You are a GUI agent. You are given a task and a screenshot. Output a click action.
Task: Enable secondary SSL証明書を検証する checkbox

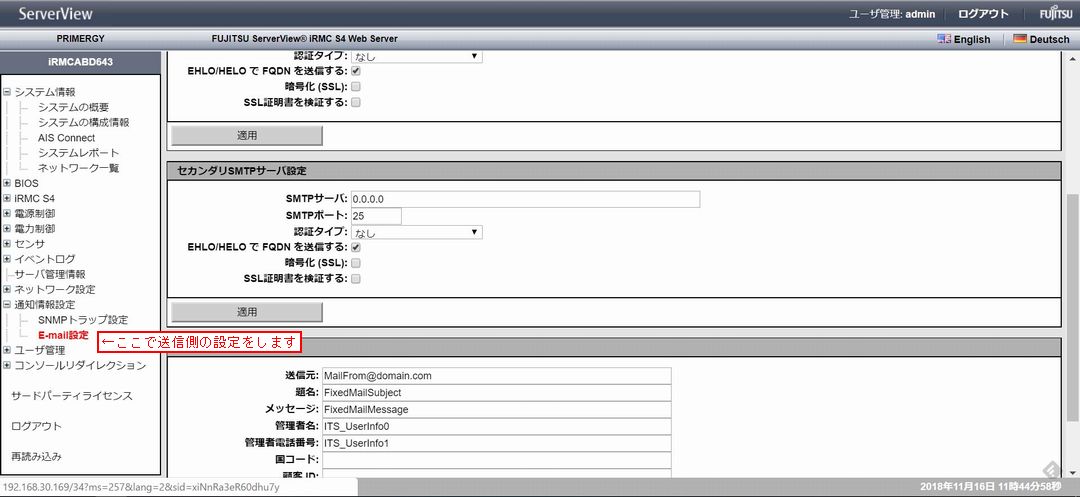tap(356, 279)
